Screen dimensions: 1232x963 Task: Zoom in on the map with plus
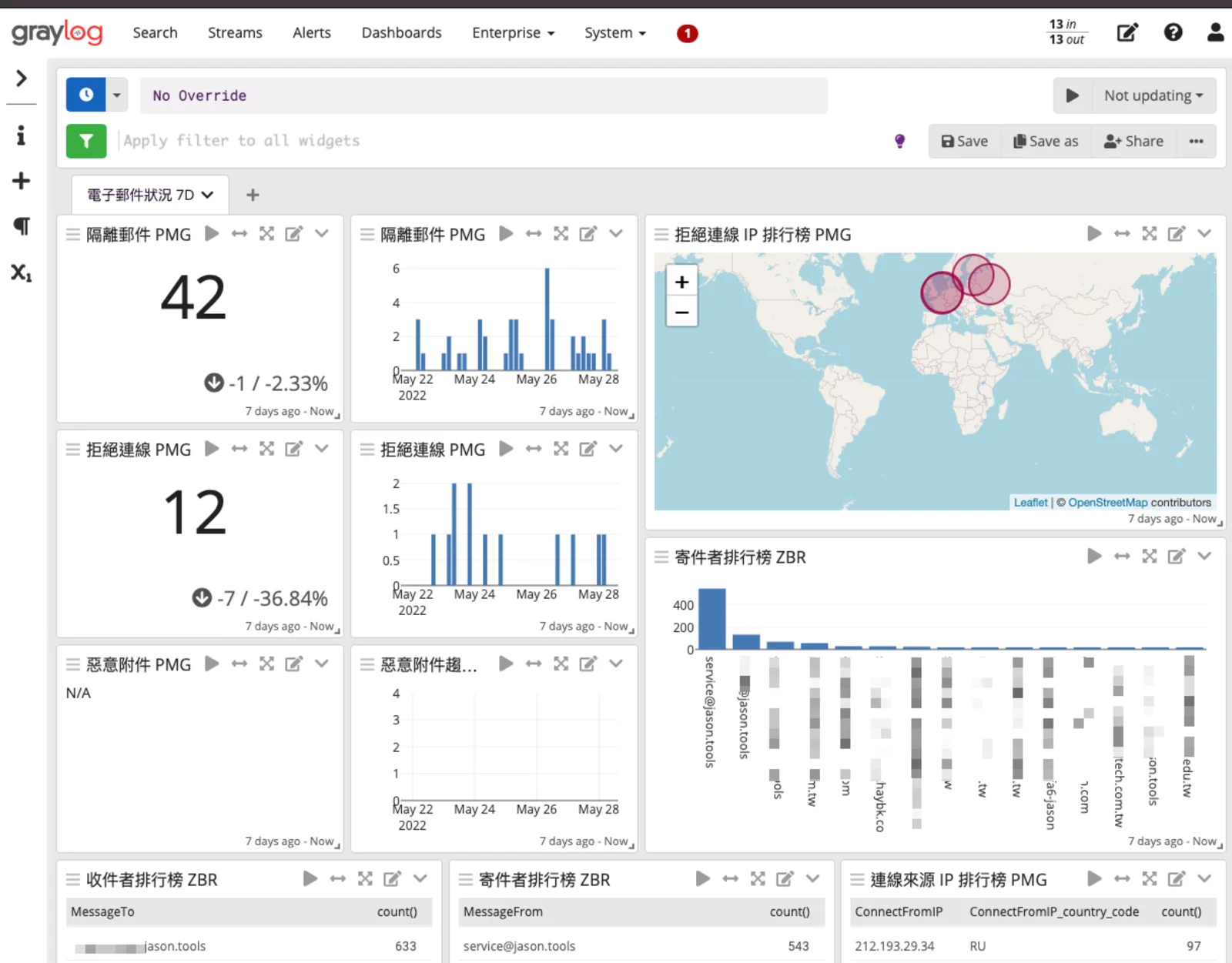coord(681,282)
